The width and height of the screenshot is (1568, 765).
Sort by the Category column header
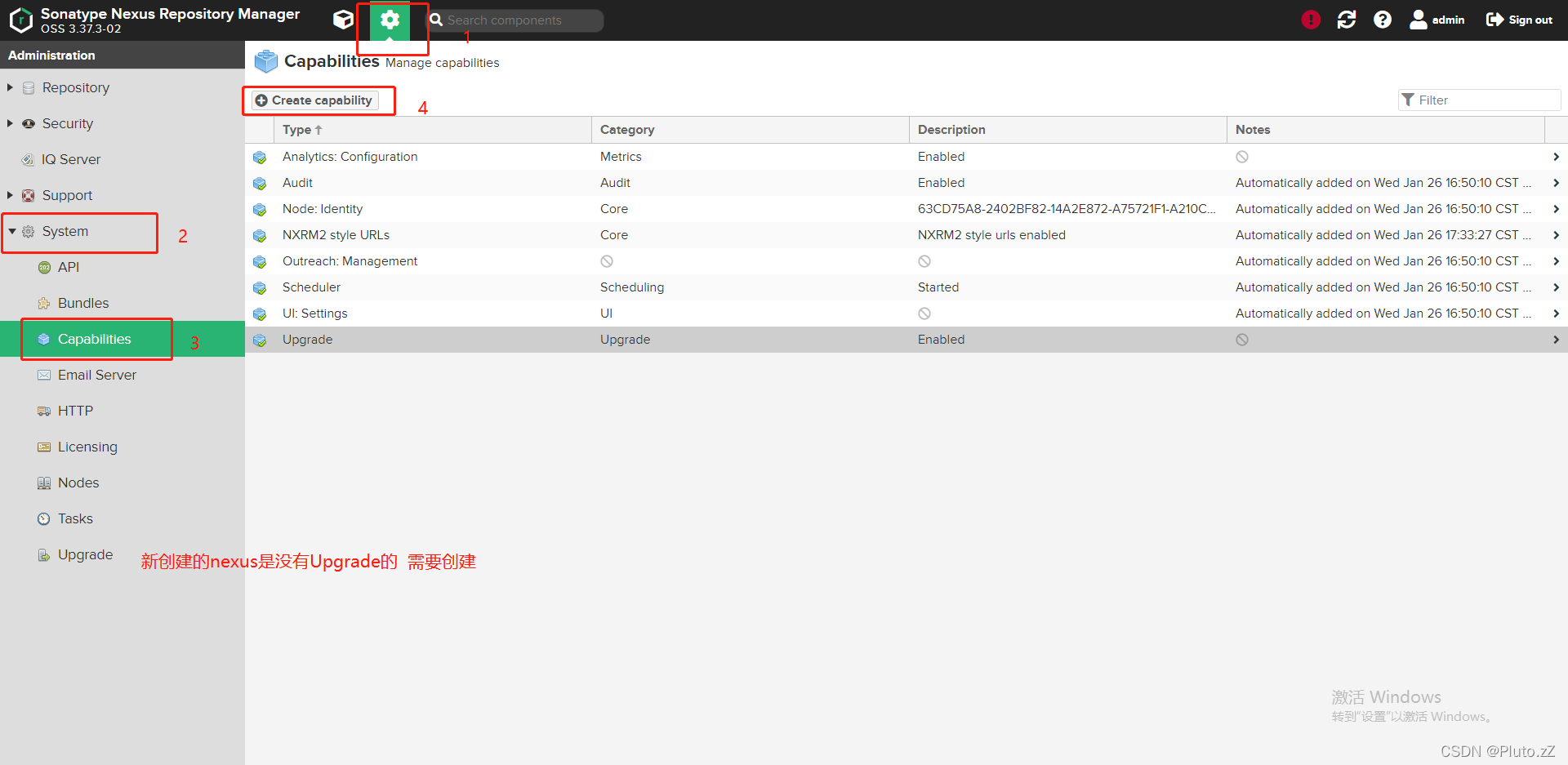tap(751, 130)
